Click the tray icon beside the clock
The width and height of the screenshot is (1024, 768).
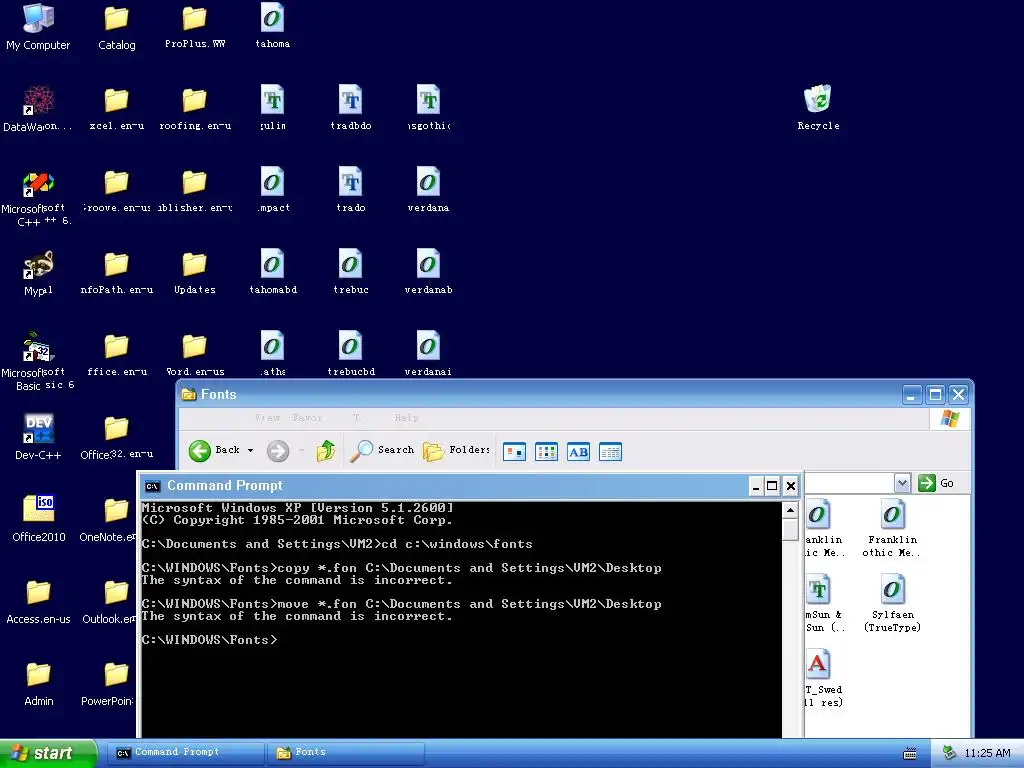[x=950, y=753]
